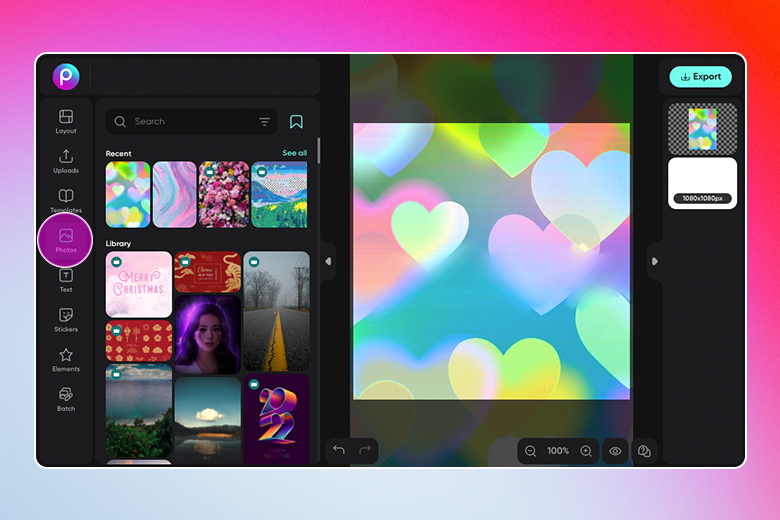
Task: Click the Picsart logo
Action: (x=66, y=77)
